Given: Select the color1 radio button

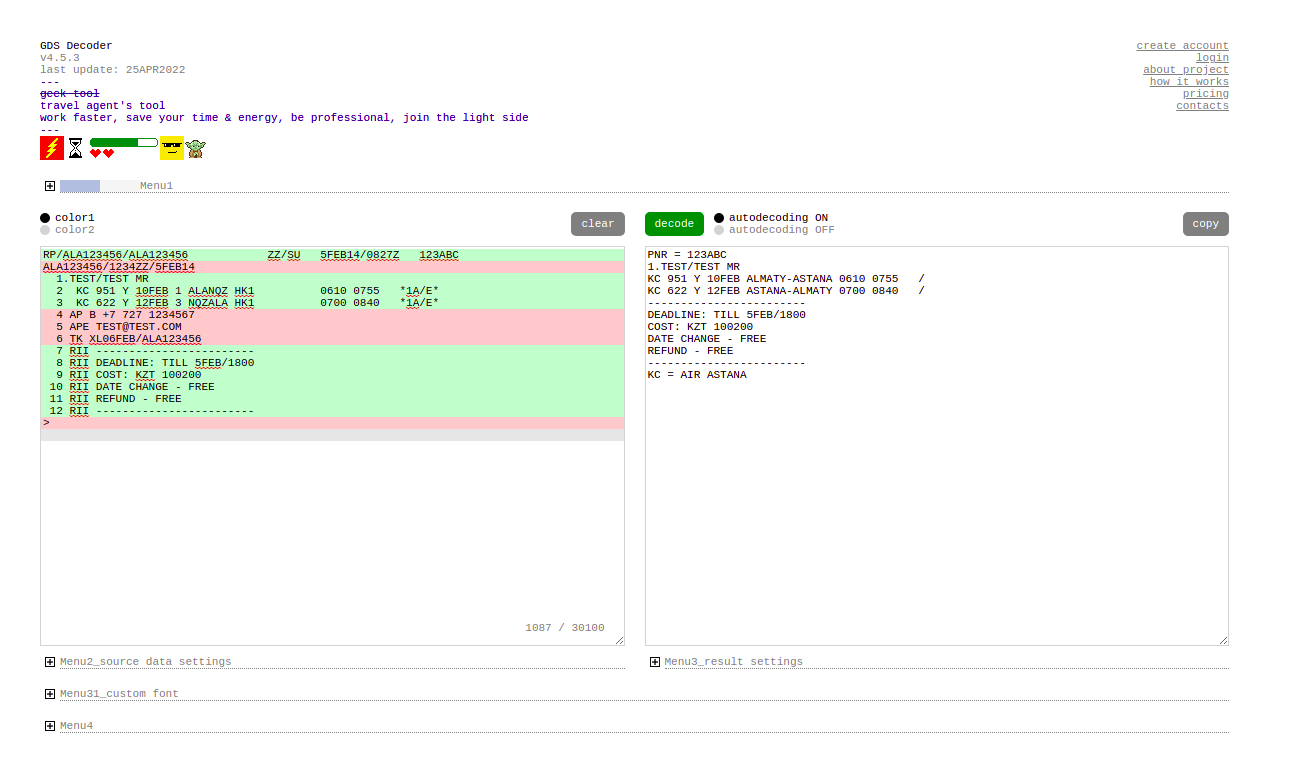Looking at the screenshot, I should click(44, 217).
